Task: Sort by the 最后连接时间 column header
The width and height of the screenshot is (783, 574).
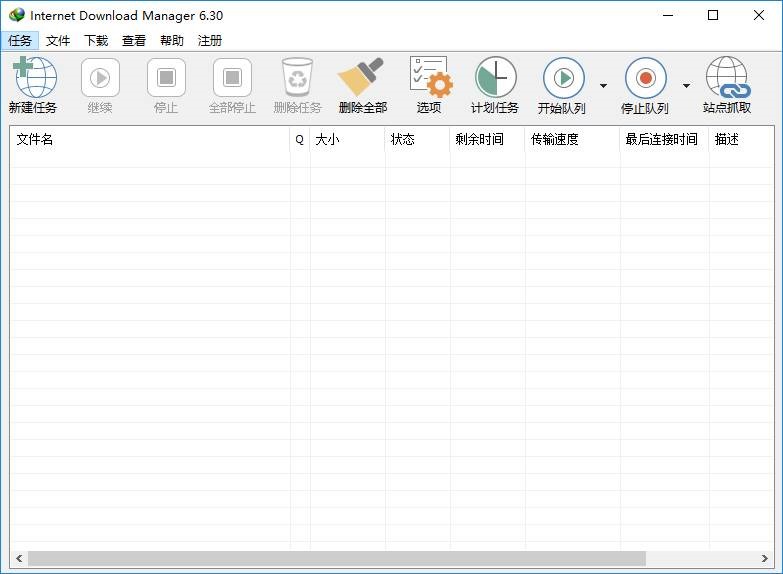Action: (x=665, y=139)
